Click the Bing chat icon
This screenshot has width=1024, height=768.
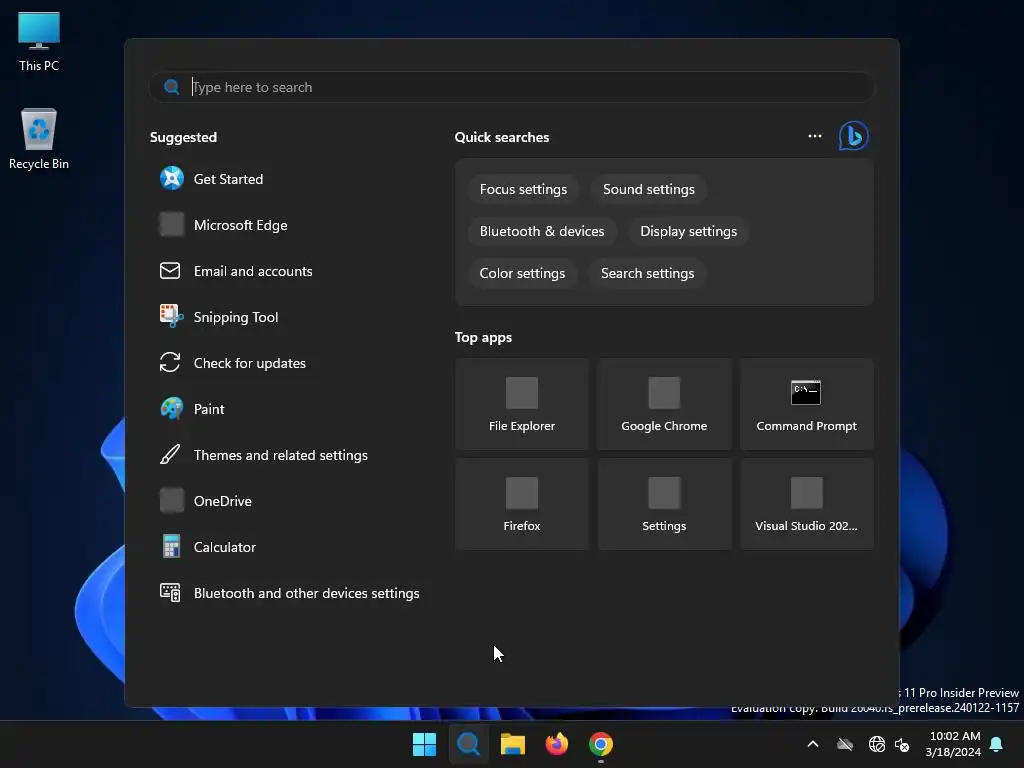[x=854, y=136]
